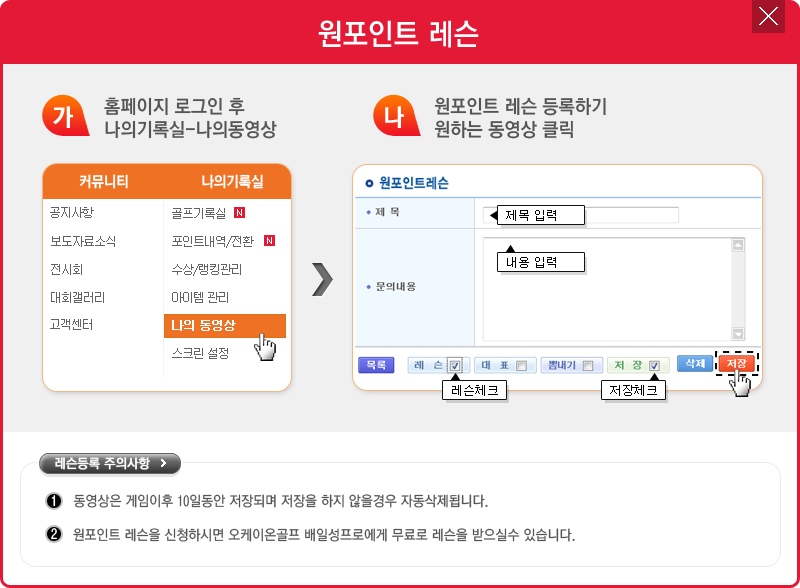This screenshot has height=588, width=800.
Task: Click the 목록 button
Action: (x=376, y=365)
